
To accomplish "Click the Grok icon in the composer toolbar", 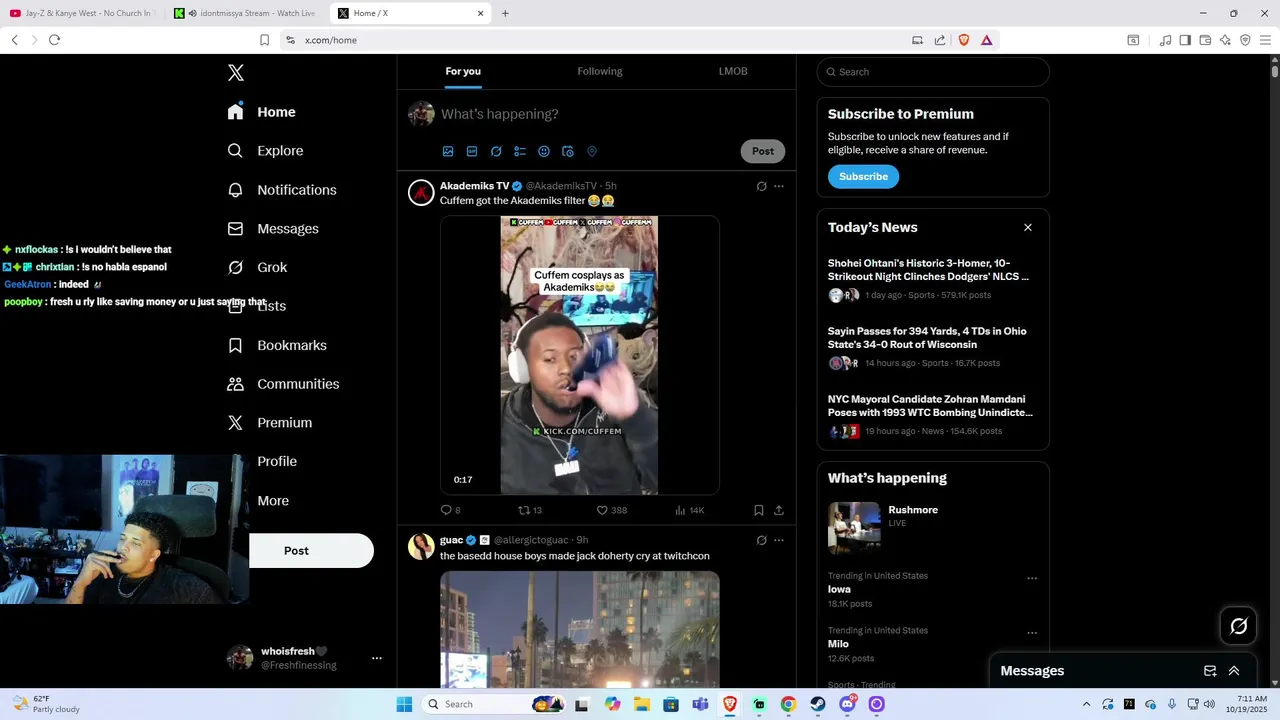I will [496, 152].
